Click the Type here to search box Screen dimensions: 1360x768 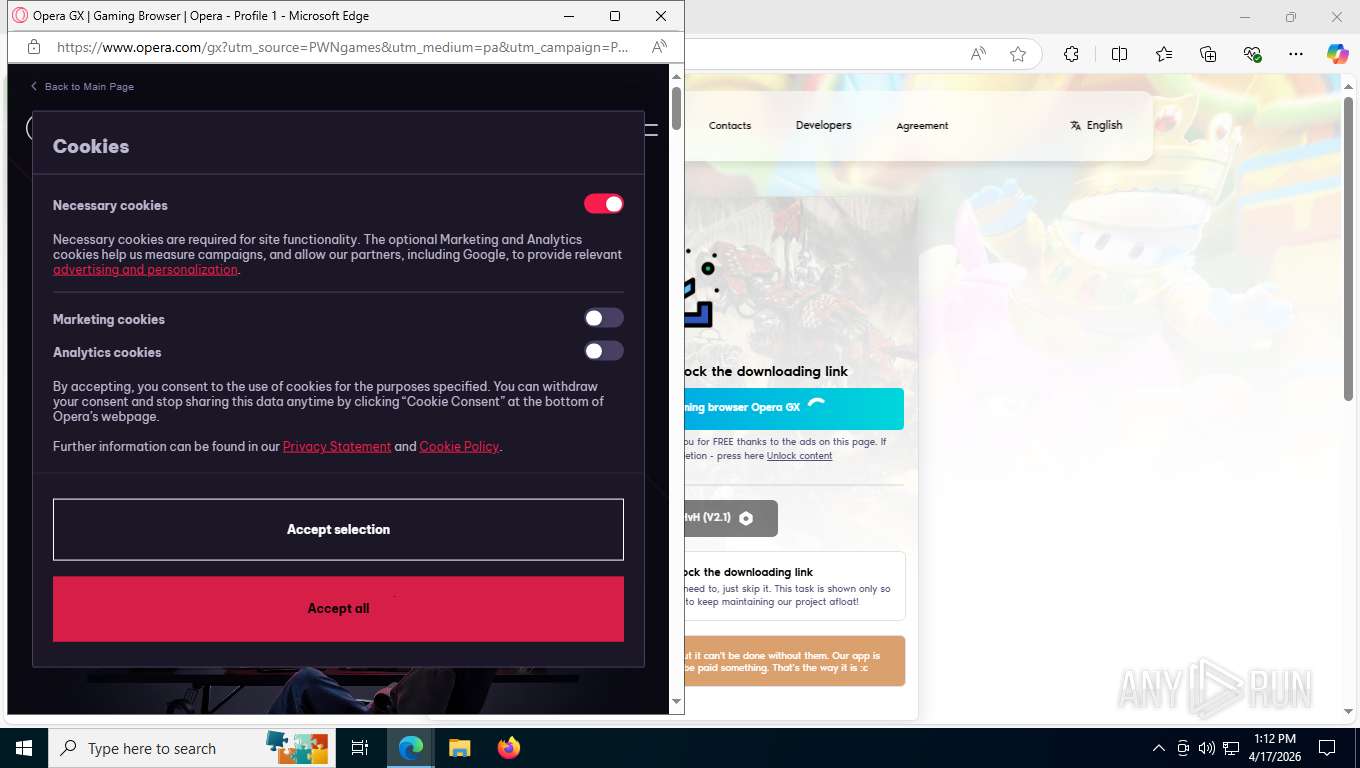pos(190,748)
